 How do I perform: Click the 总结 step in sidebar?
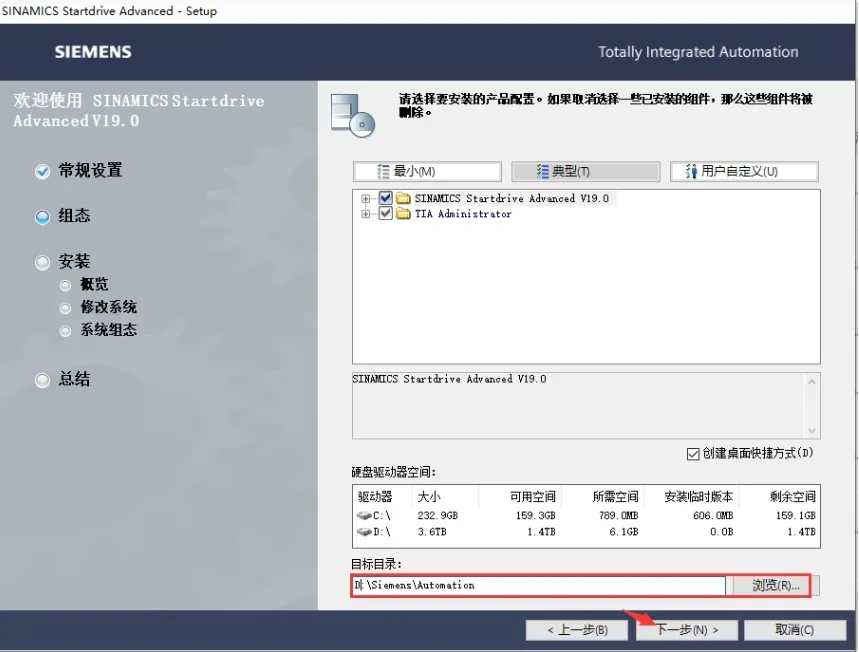point(74,379)
